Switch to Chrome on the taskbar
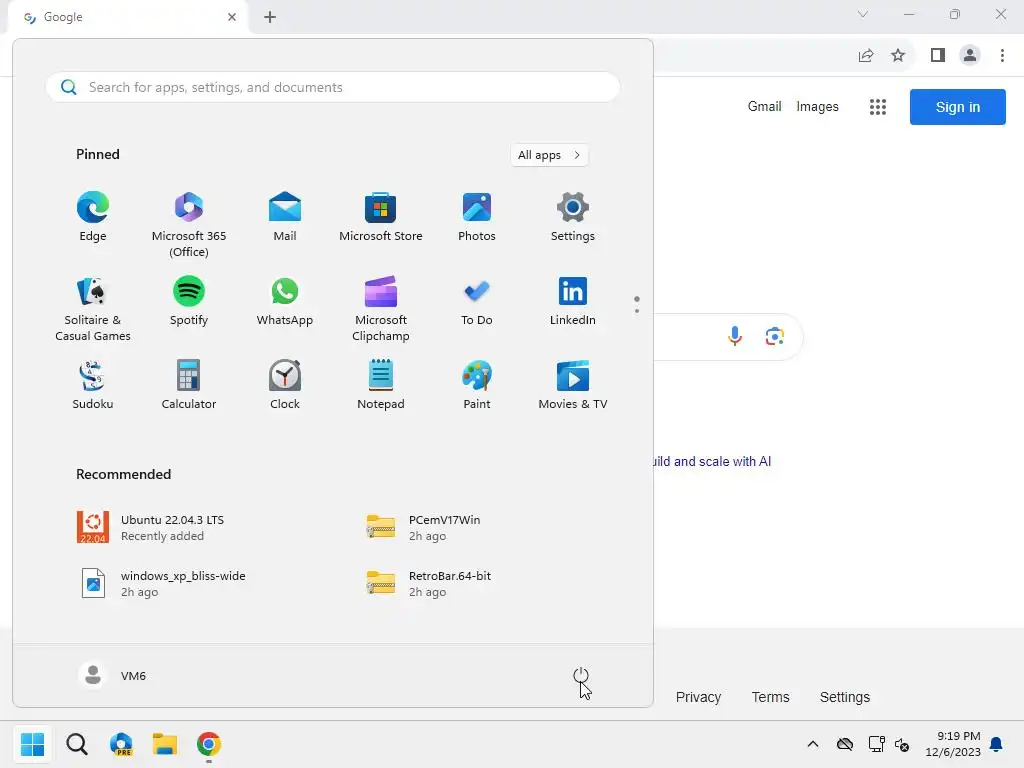Viewport: 1024px width, 768px height. point(209,744)
